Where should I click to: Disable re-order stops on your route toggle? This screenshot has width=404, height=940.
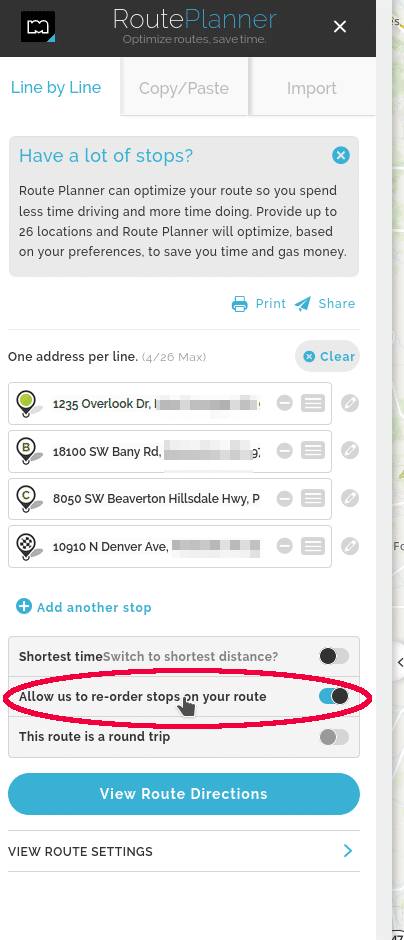pyautogui.click(x=334, y=696)
